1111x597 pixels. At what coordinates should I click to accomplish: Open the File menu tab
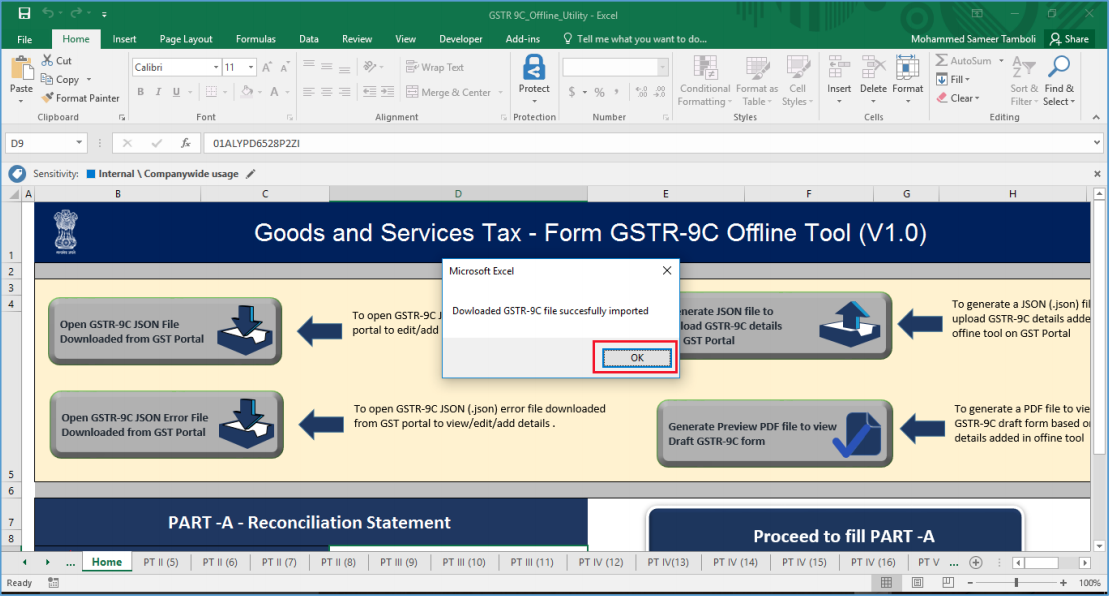pyautogui.click(x=24, y=39)
